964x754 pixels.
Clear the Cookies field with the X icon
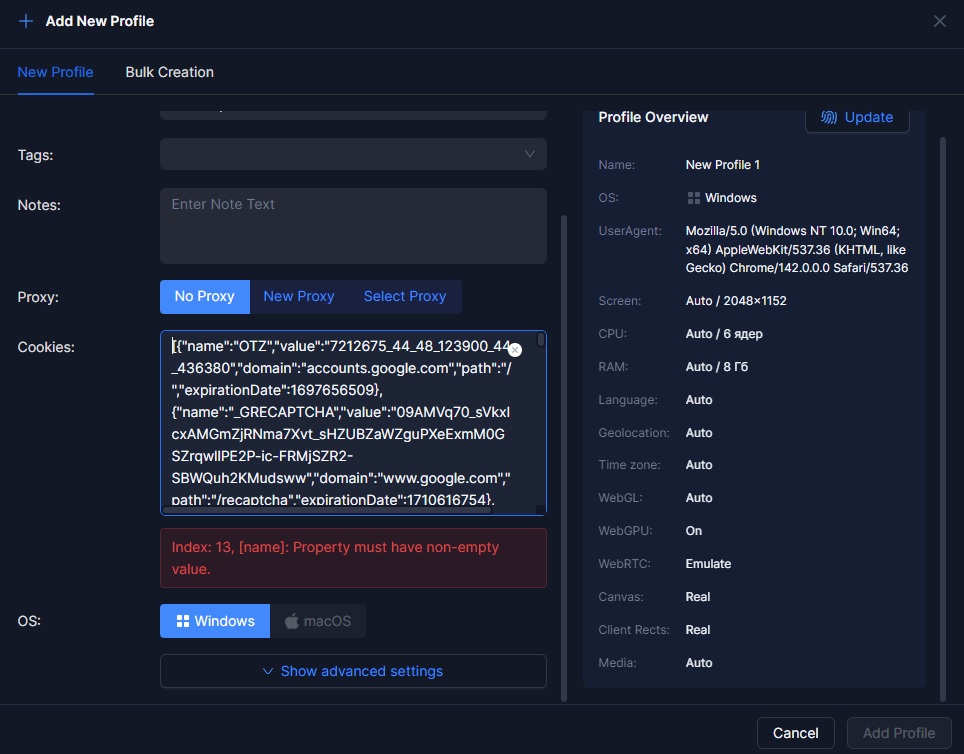tap(515, 350)
